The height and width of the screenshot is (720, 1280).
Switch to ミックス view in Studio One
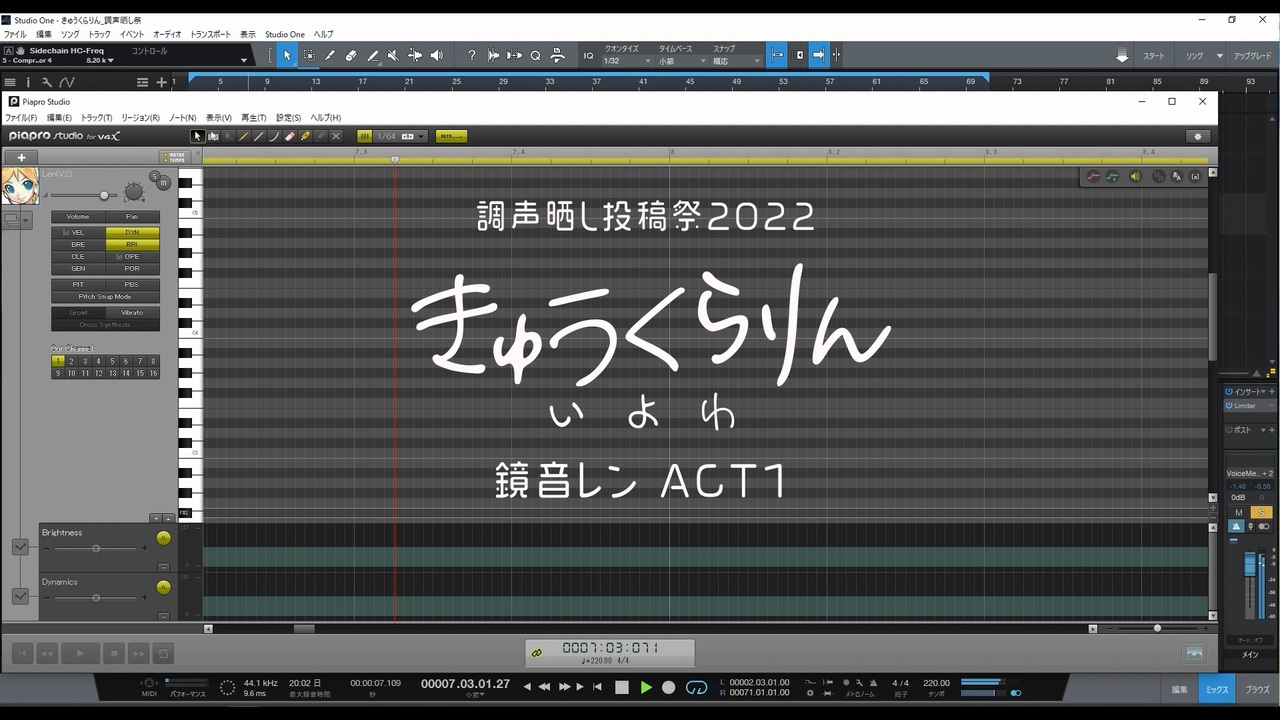point(1217,690)
